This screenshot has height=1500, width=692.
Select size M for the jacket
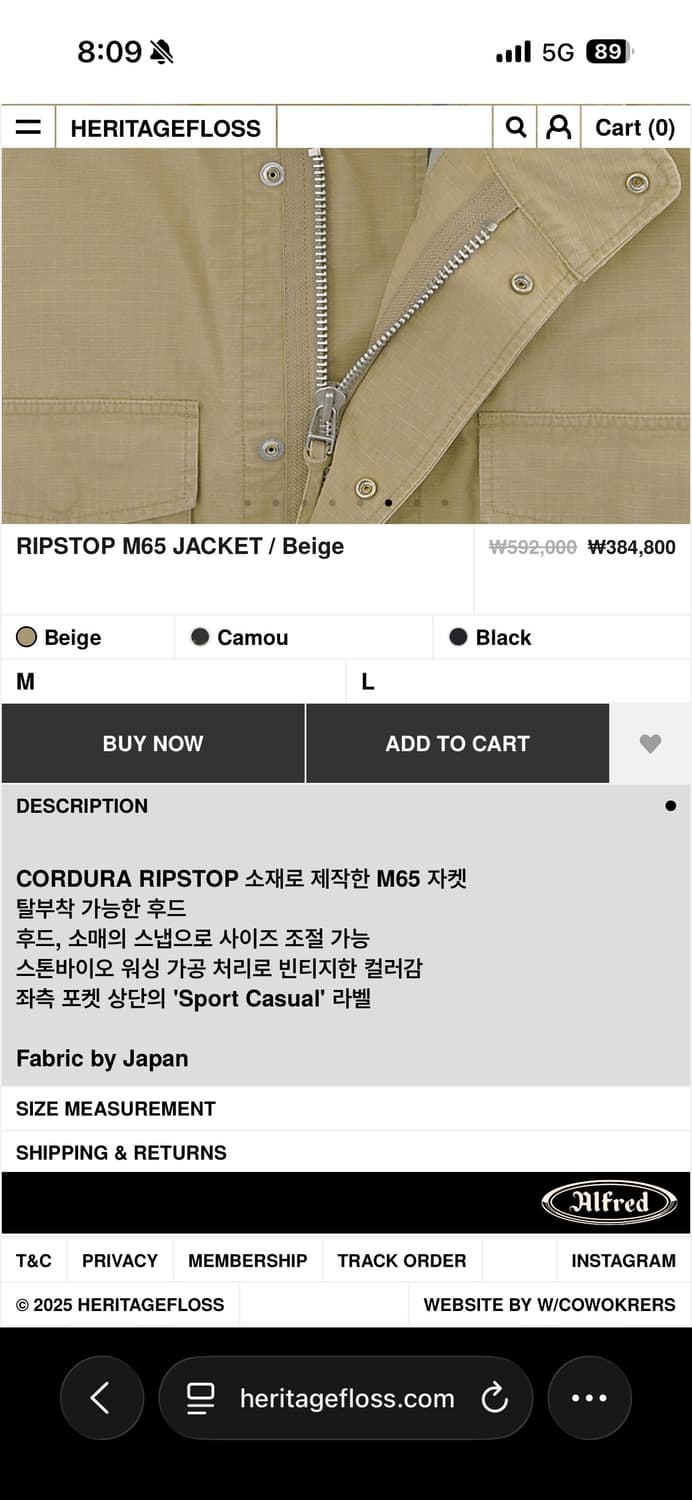point(170,681)
